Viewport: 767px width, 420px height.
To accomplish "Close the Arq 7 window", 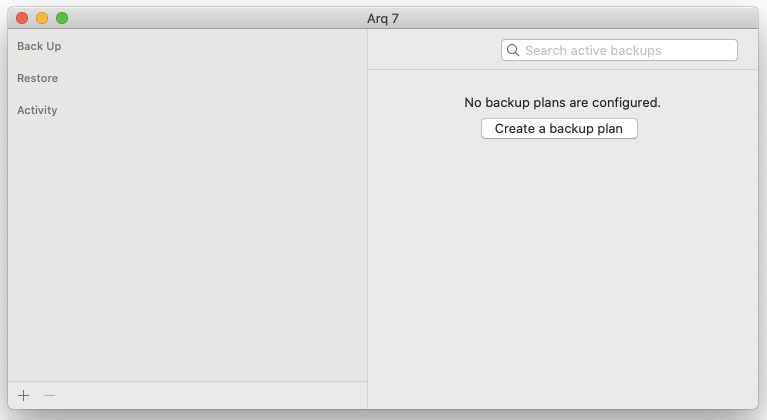I will [22, 18].
